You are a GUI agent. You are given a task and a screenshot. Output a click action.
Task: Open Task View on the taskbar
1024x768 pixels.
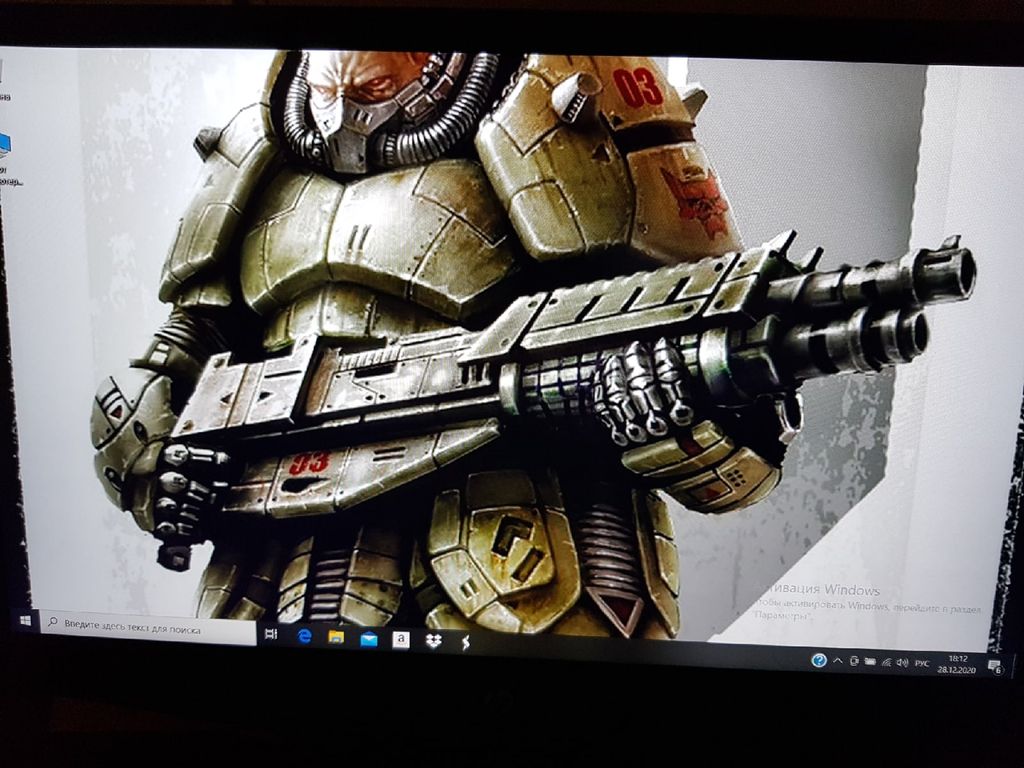click(271, 633)
